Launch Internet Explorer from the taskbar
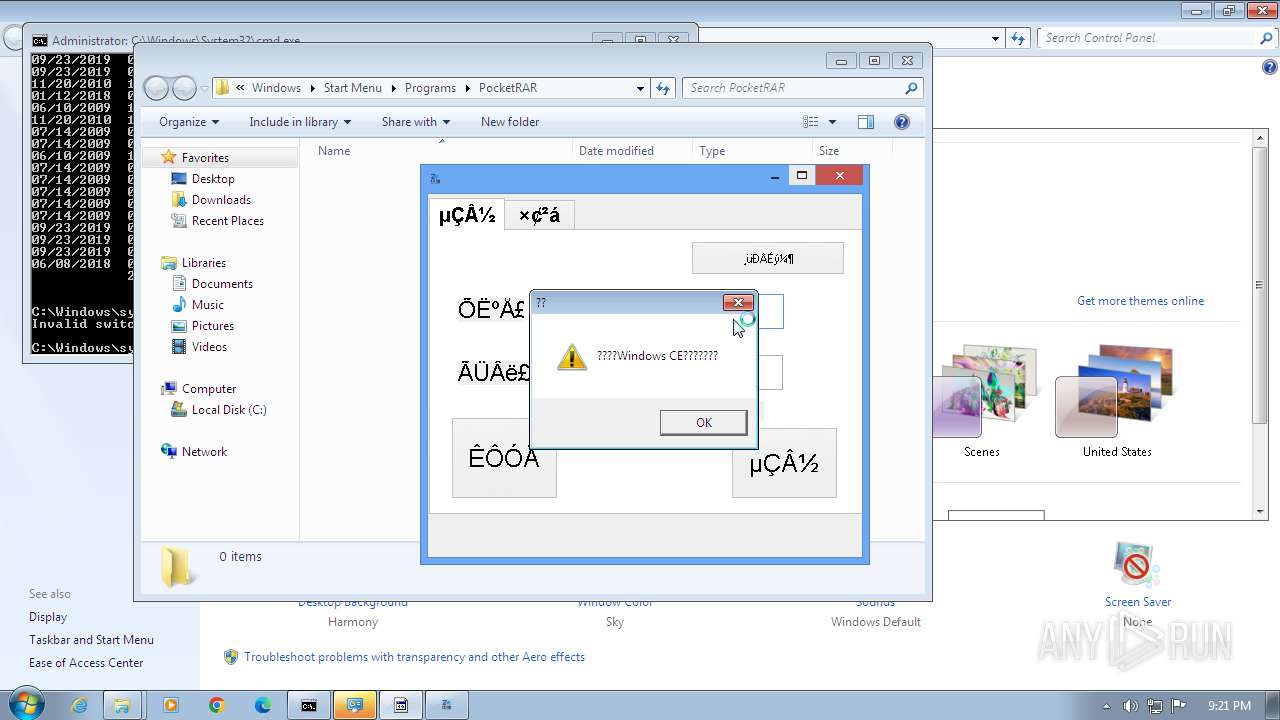The height and width of the screenshot is (720, 1280). click(x=79, y=705)
